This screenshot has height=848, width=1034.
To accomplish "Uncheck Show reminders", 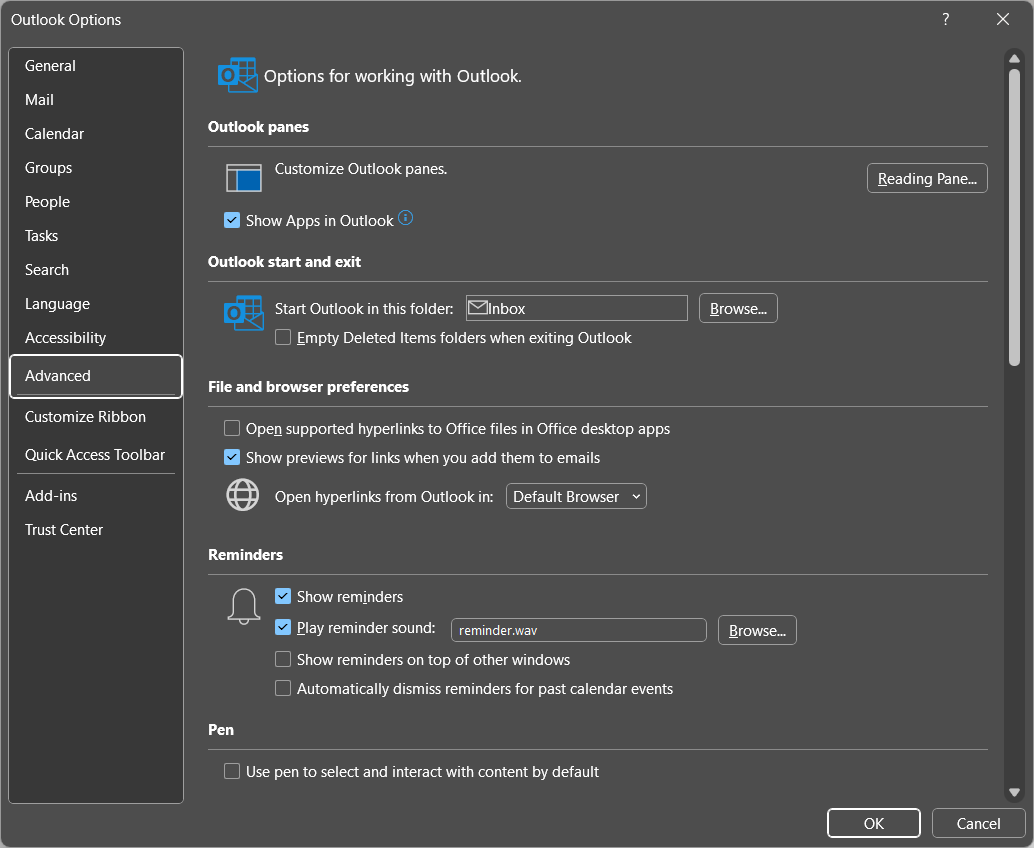I will coord(283,596).
